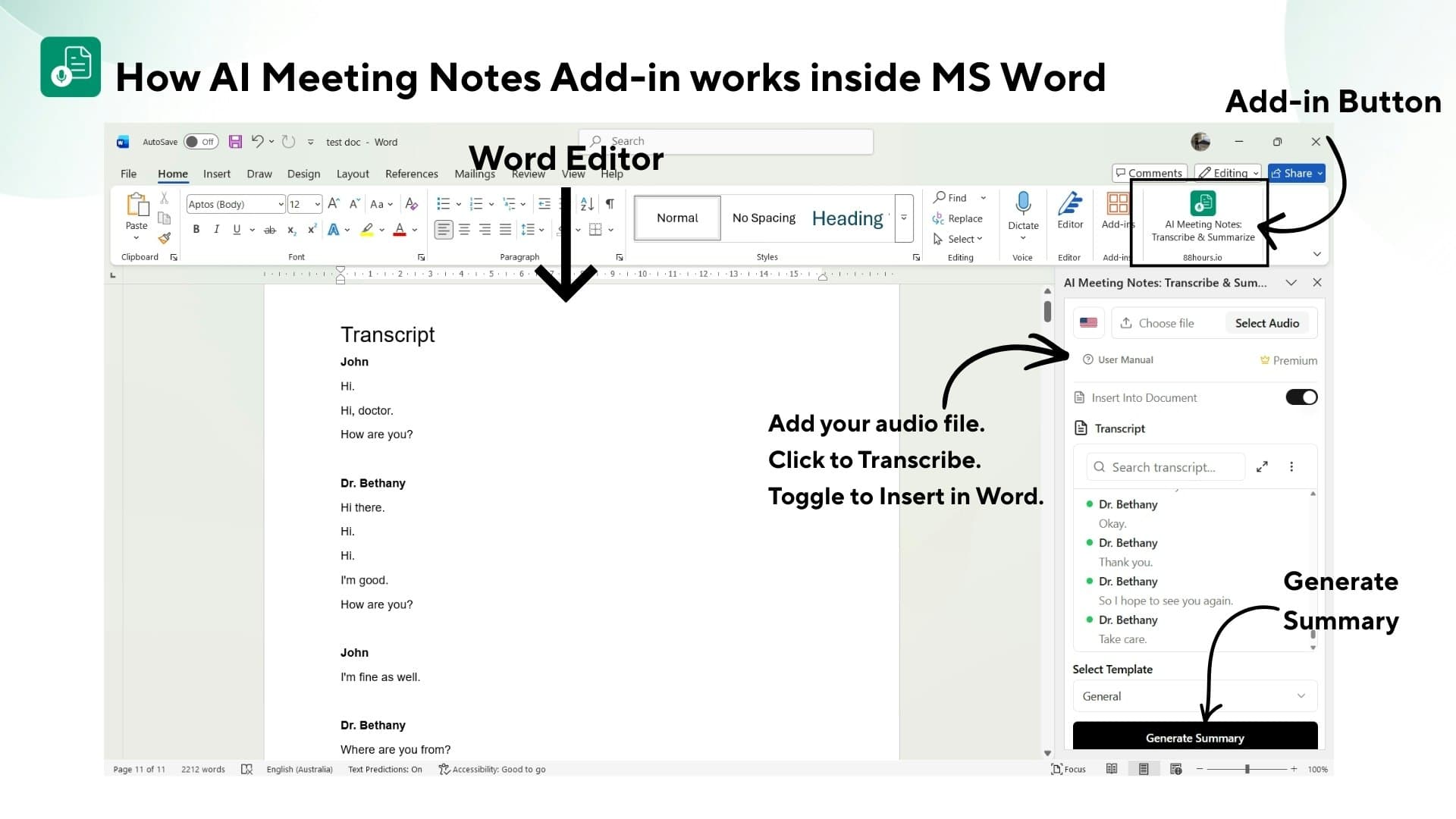
Task: Expand the transcript to fullscreen
Action: tap(1263, 466)
